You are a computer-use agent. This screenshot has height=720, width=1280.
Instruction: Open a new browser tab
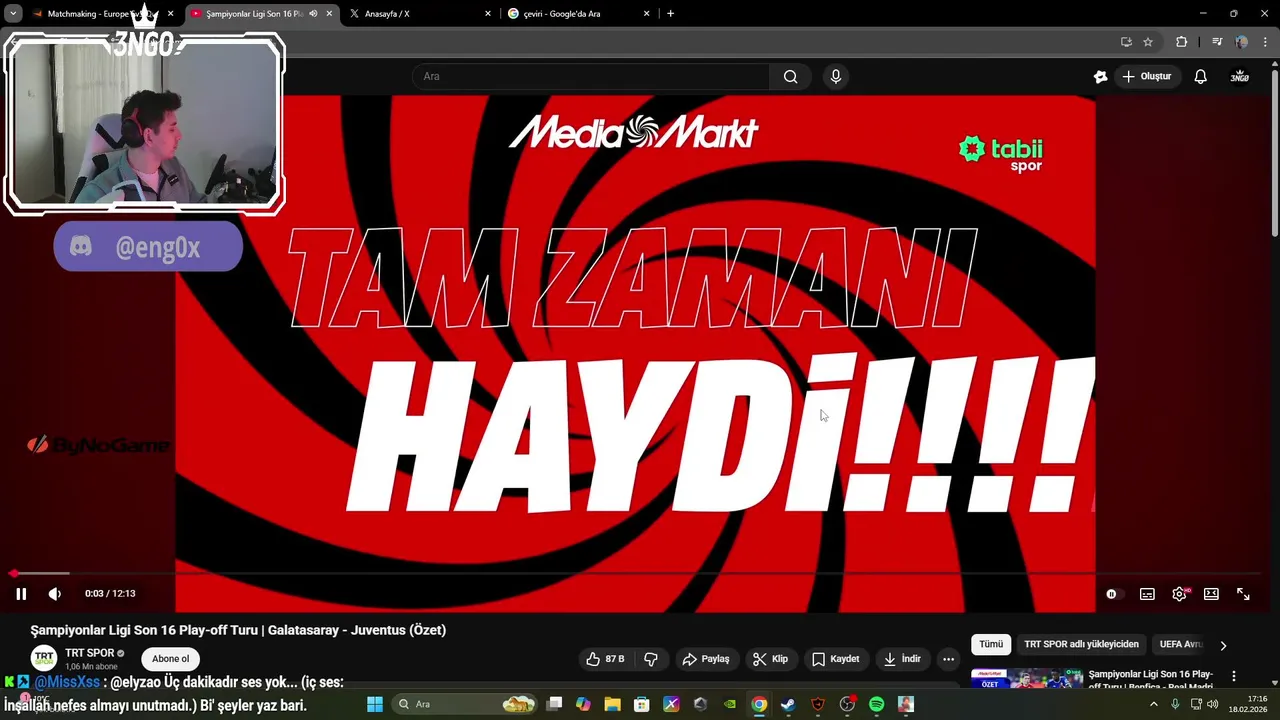pyautogui.click(x=670, y=14)
